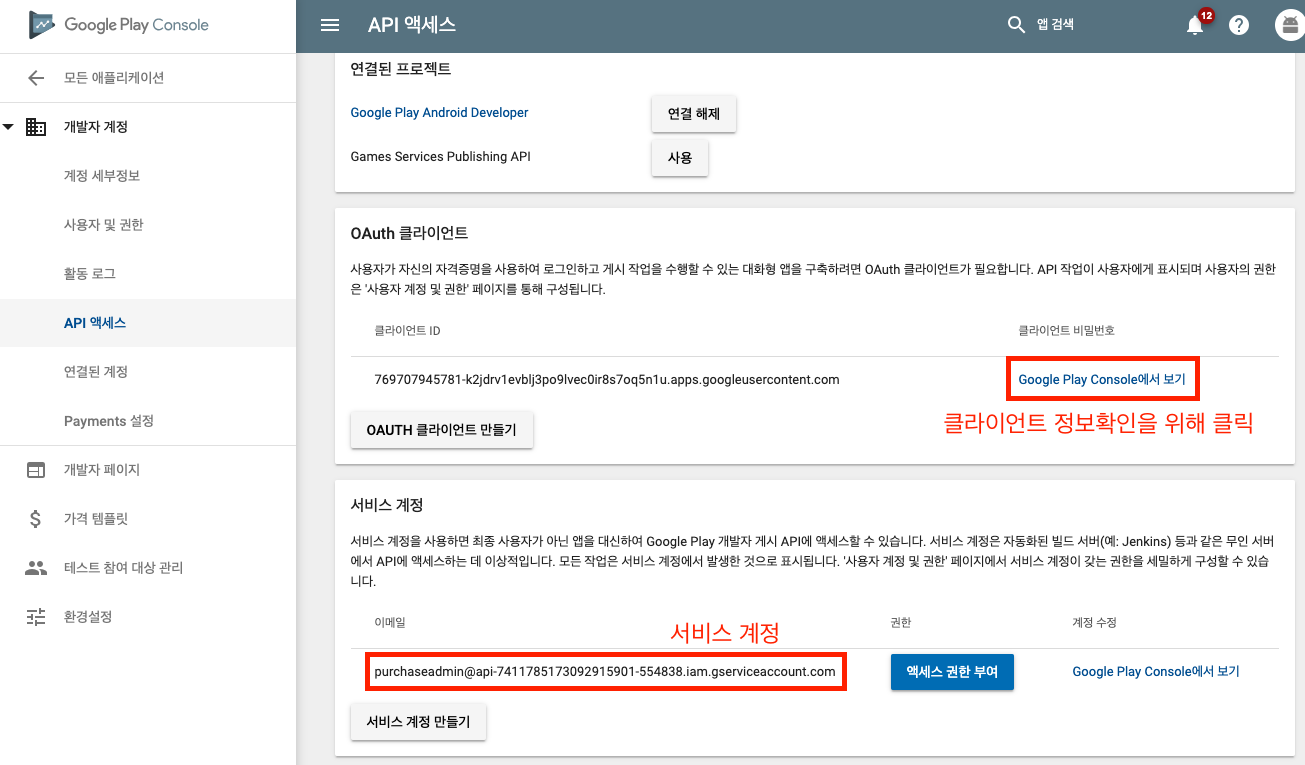Click OAUTH 클라이언트 만들기 button
1305x765 pixels.
442,430
